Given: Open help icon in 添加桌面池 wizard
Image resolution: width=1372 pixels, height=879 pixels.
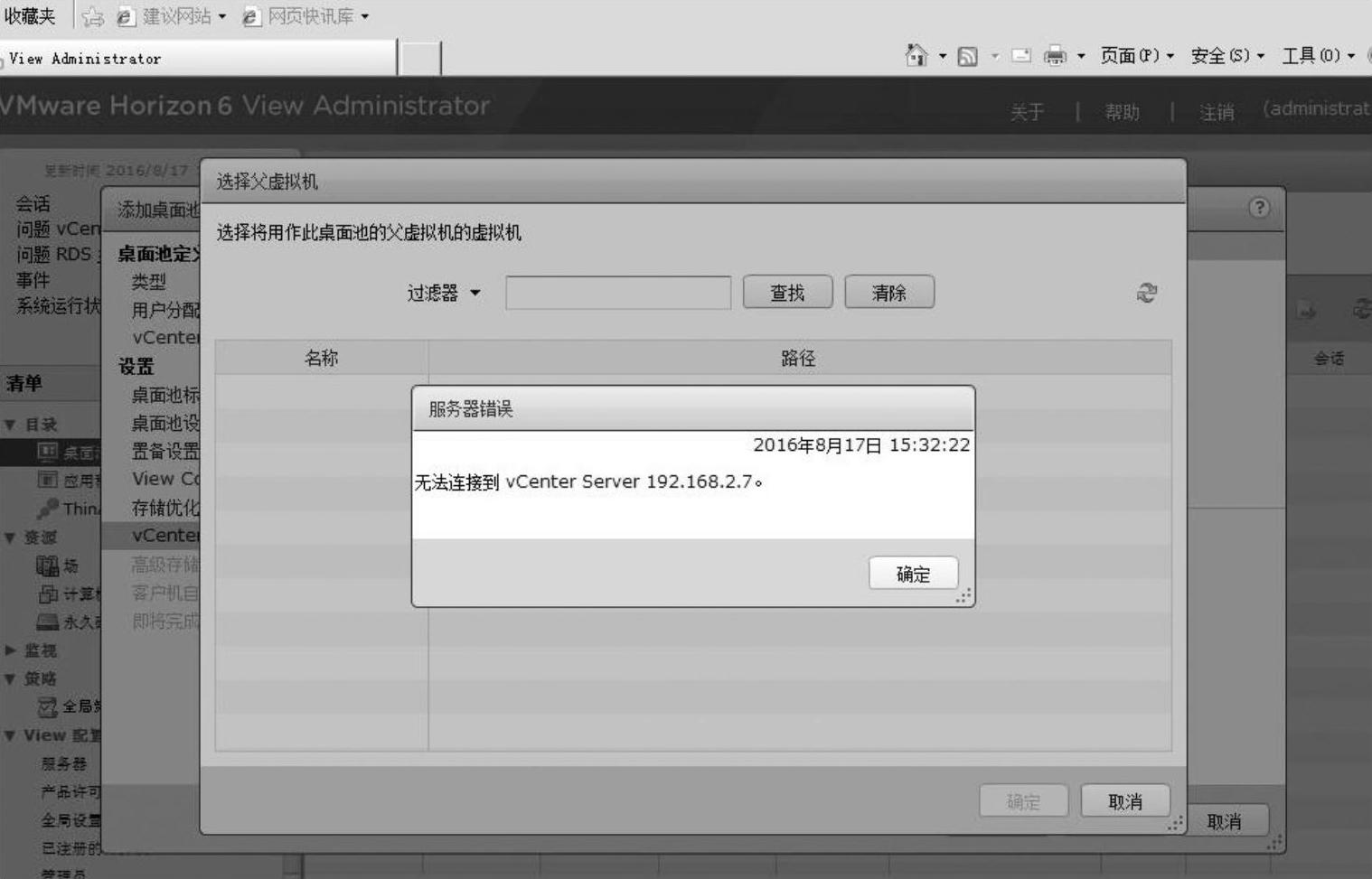Looking at the screenshot, I should pos(1259,208).
